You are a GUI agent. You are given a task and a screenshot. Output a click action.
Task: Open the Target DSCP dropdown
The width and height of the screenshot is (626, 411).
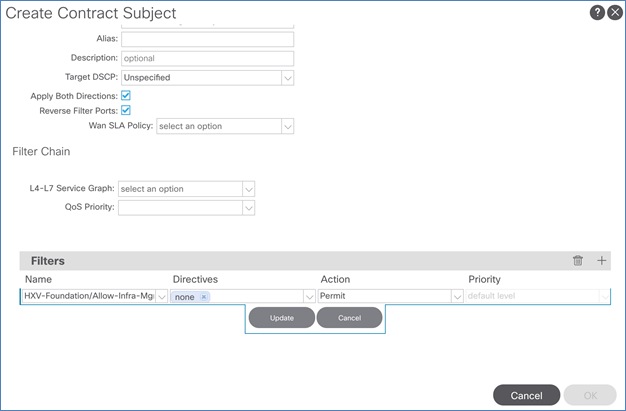point(287,77)
